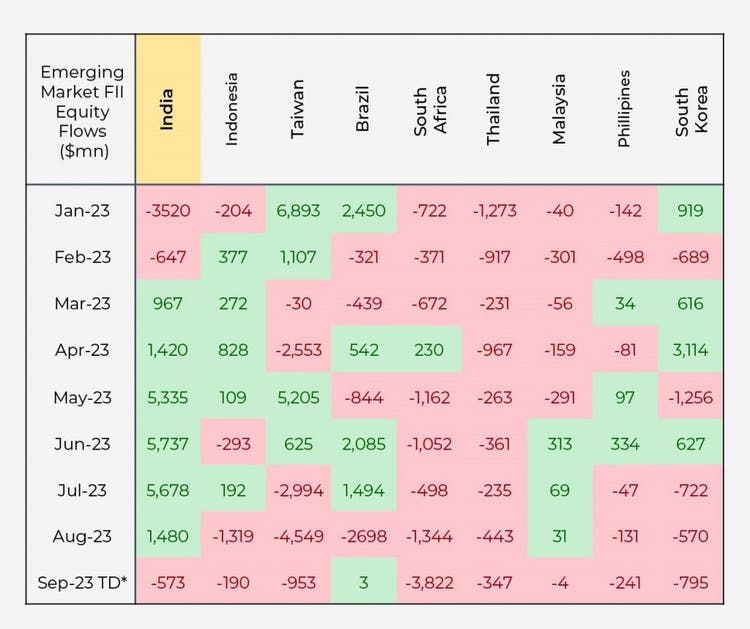Click South Korea's Apr-23 value 3,114

click(x=690, y=350)
